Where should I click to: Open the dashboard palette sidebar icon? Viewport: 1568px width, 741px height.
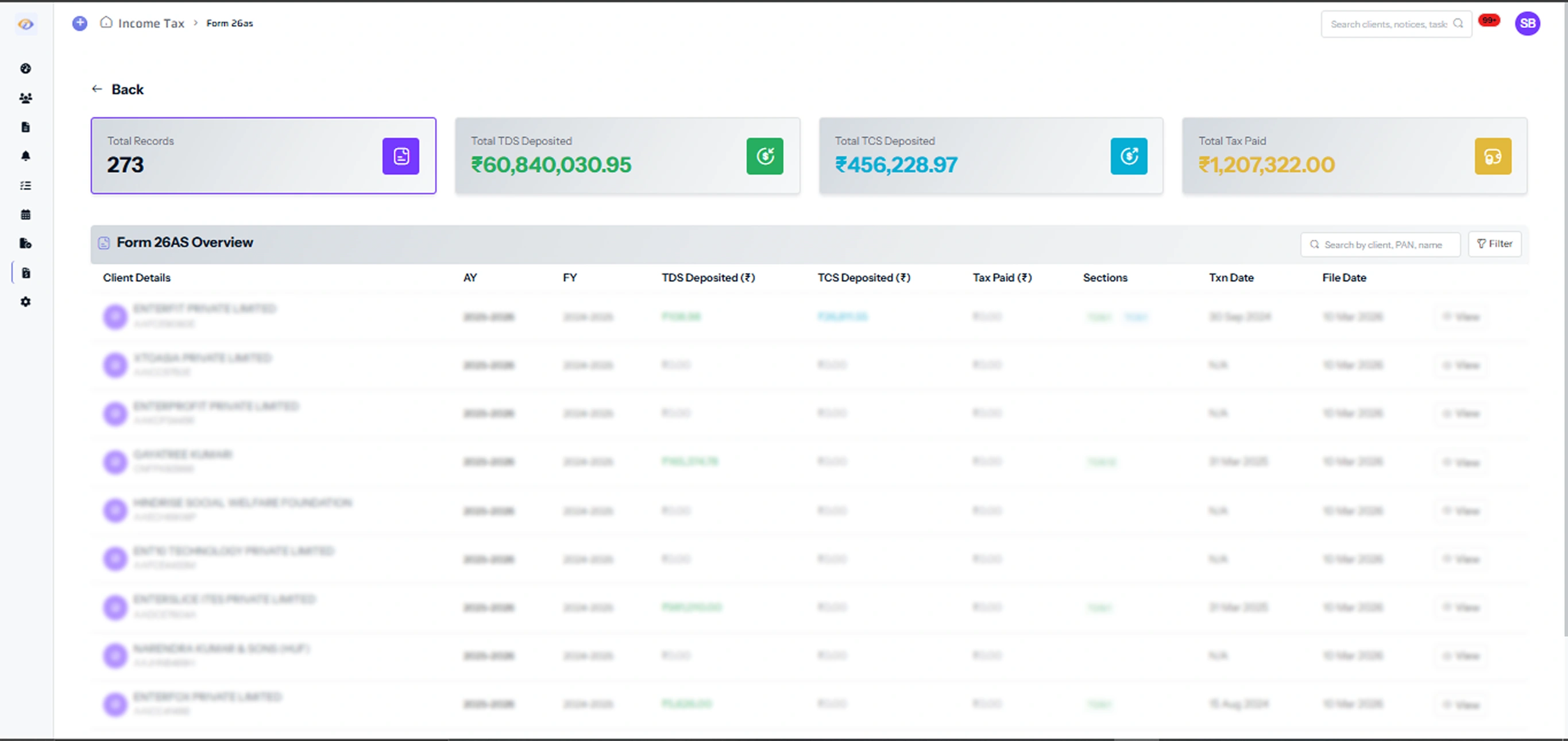[26, 68]
